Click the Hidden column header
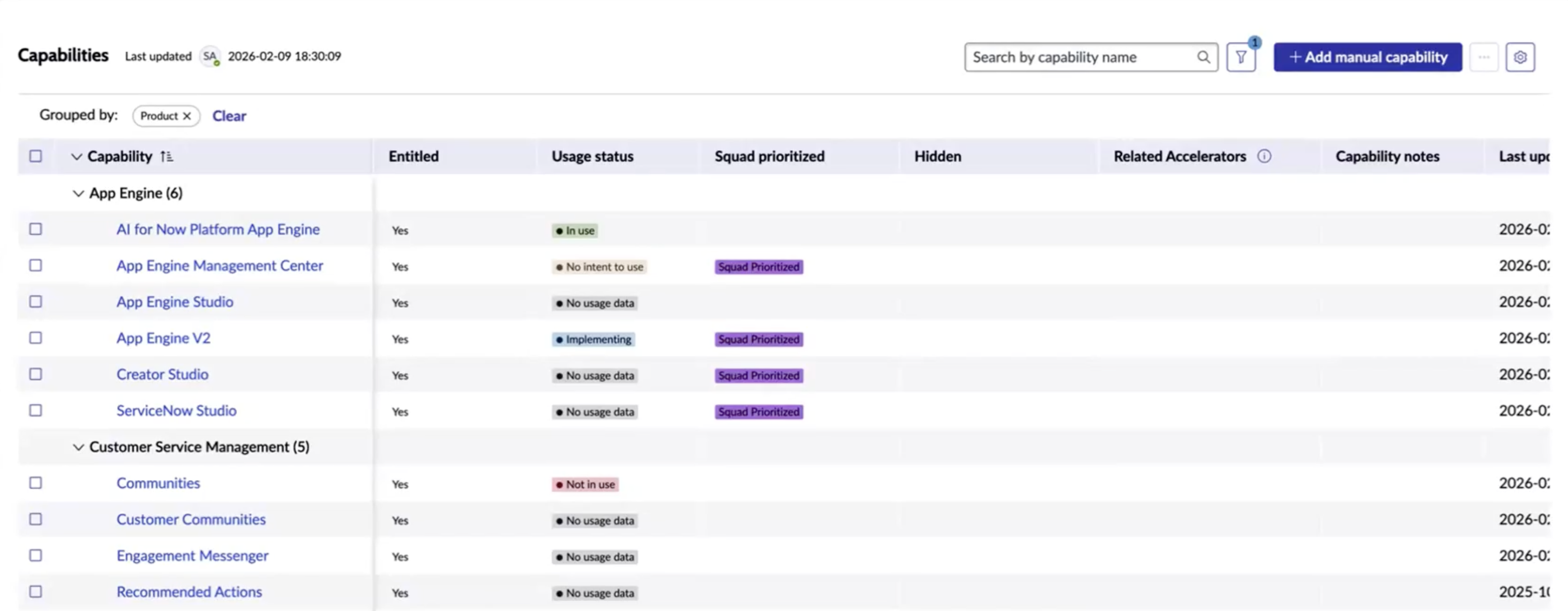This screenshot has width=1568, height=611. 937,156
